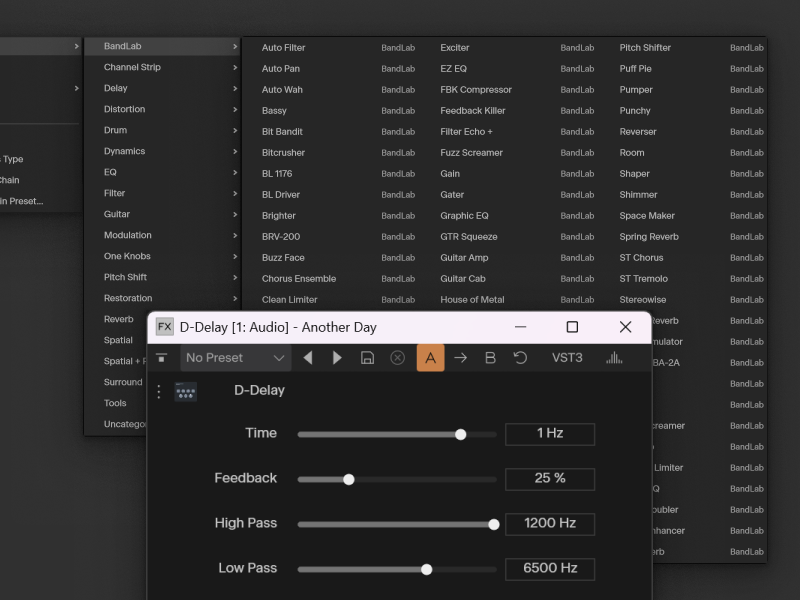Click the VST3 format label
The height and width of the screenshot is (600, 800).
coord(567,358)
